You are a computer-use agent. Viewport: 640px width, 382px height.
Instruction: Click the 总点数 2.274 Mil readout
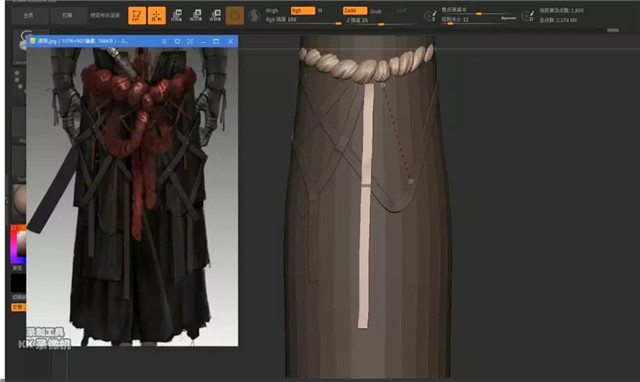coord(558,20)
